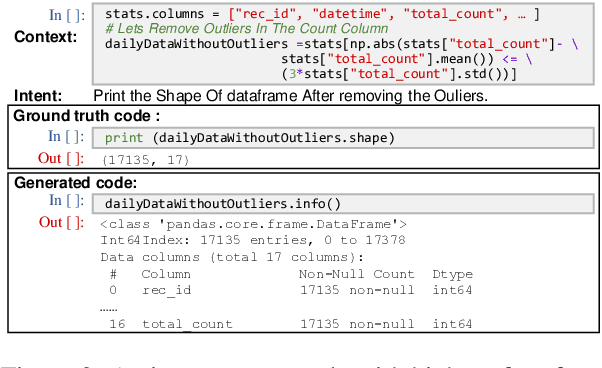Click the context code cell input area
This screenshot has width=602, height=368.
[343, 44]
